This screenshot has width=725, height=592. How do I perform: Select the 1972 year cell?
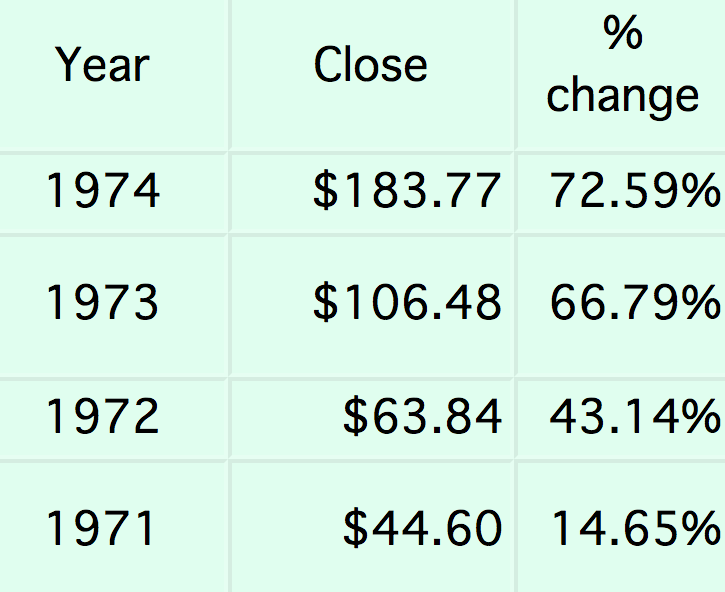point(103,416)
